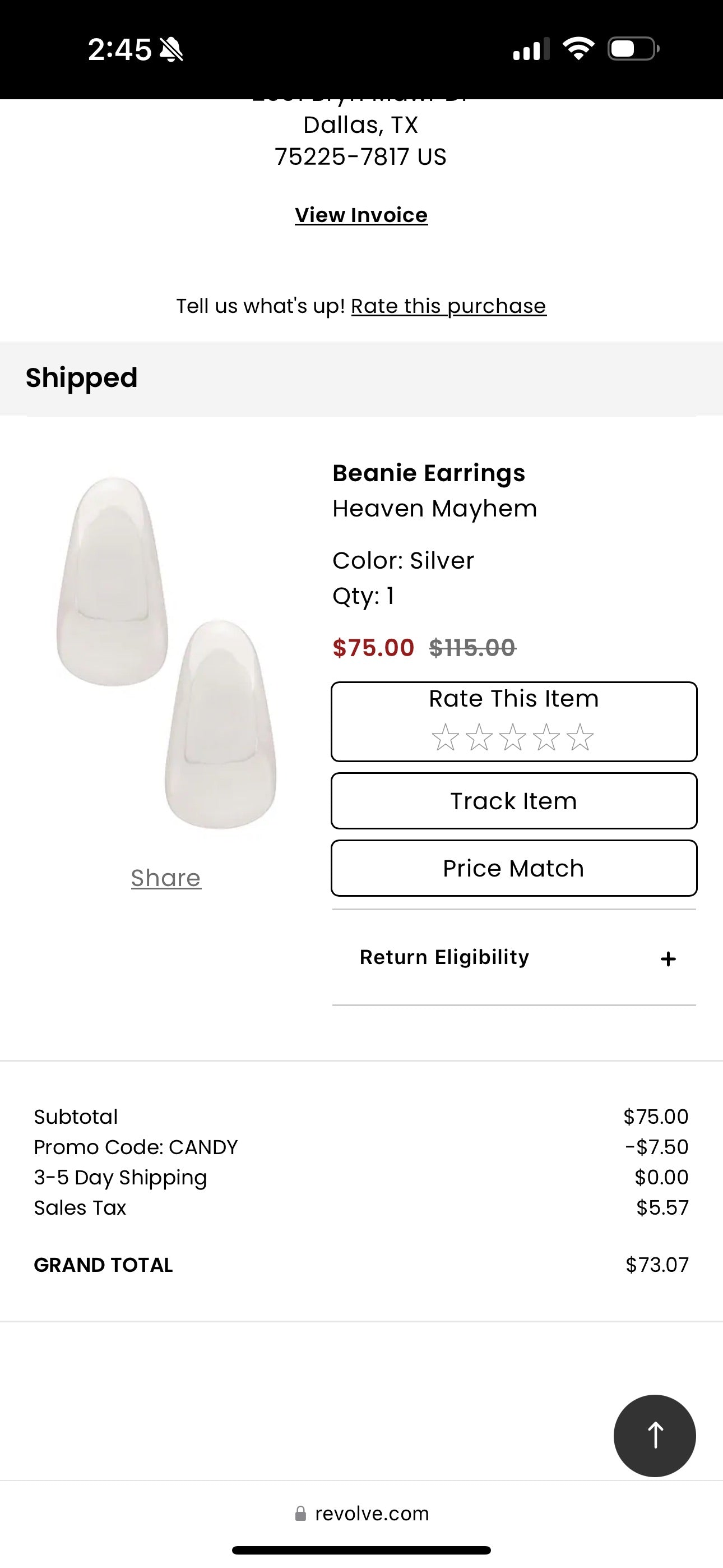Share the Beanie Earrings item

(x=166, y=878)
